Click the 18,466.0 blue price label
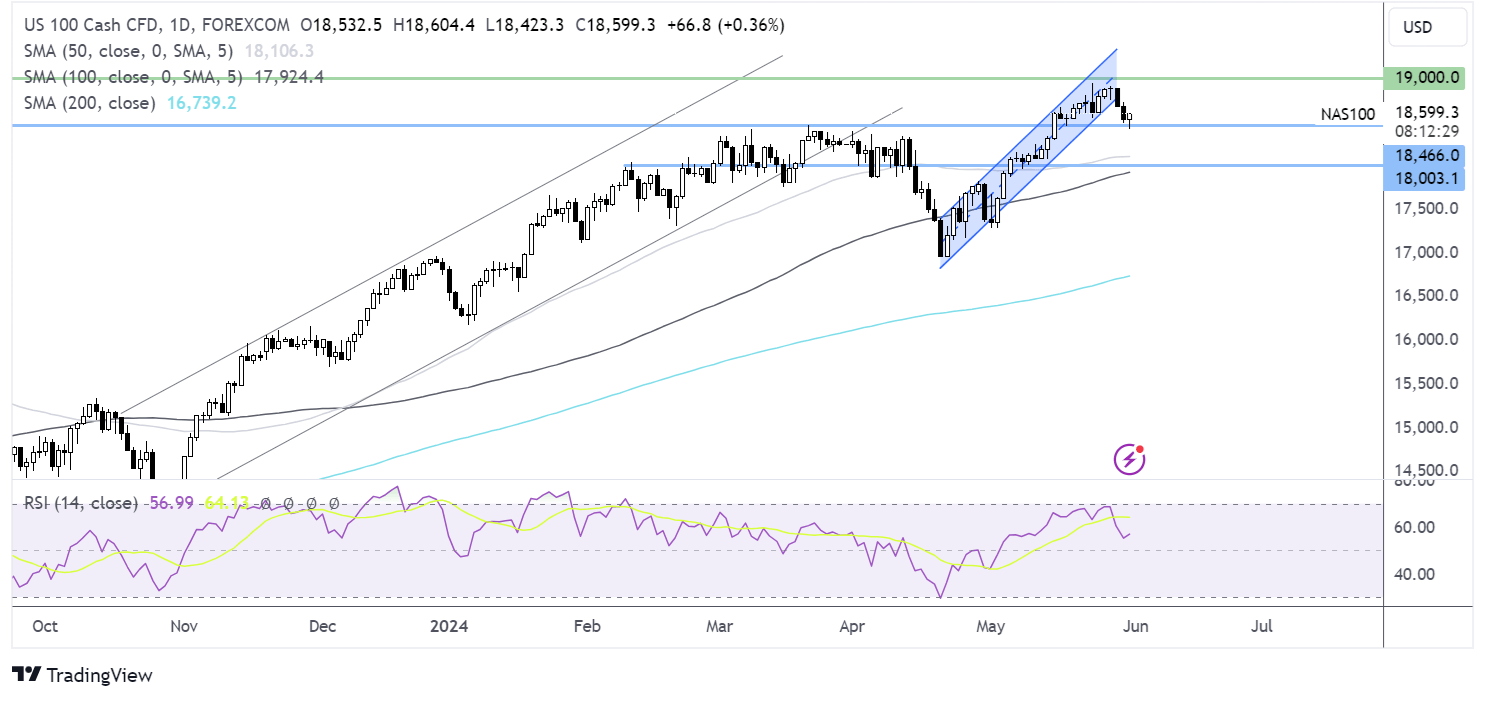Image resolution: width=1488 pixels, height=701 pixels. click(1426, 155)
